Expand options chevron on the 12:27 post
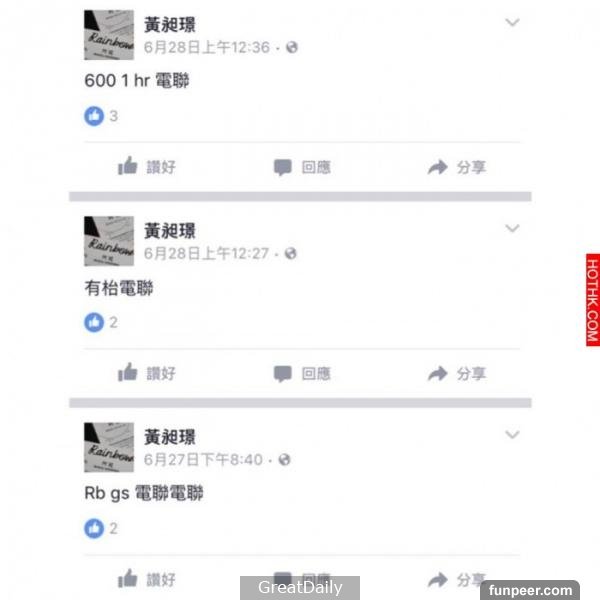 point(512,228)
